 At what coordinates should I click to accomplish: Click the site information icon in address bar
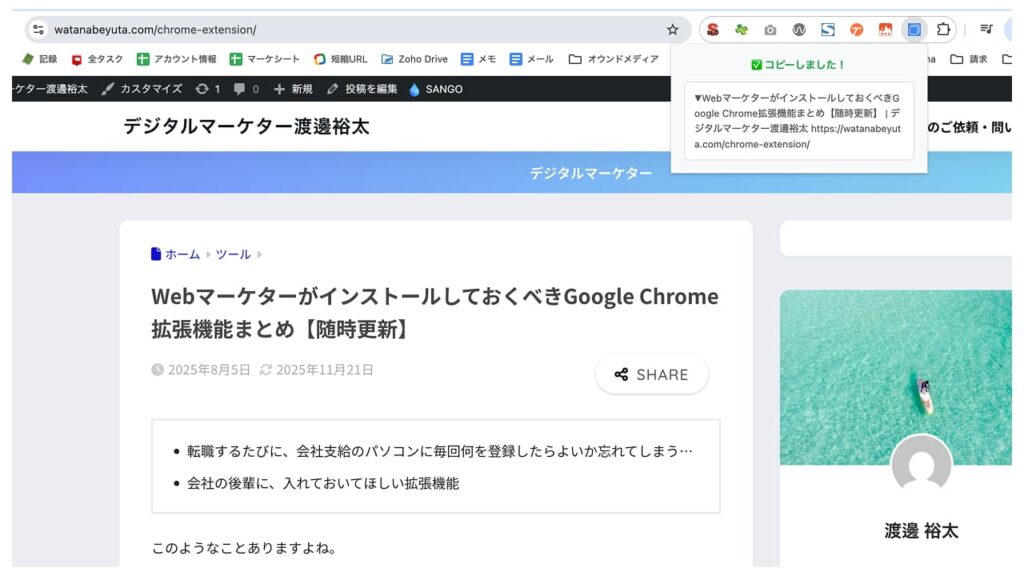click(39, 30)
